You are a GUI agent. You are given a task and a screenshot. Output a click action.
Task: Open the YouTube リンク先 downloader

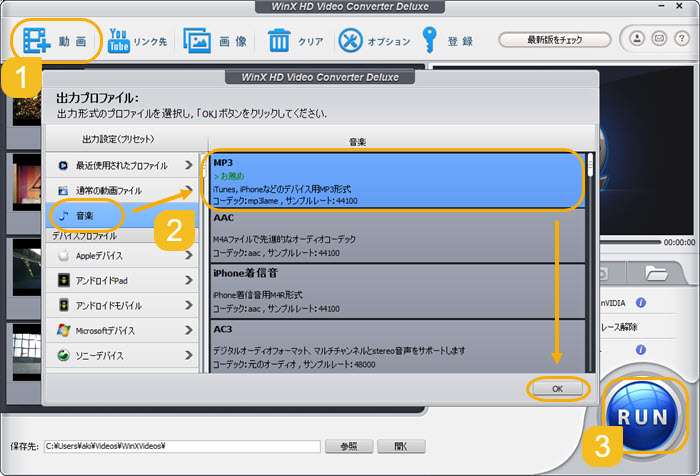pyautogui.click(x=138, y=41)
